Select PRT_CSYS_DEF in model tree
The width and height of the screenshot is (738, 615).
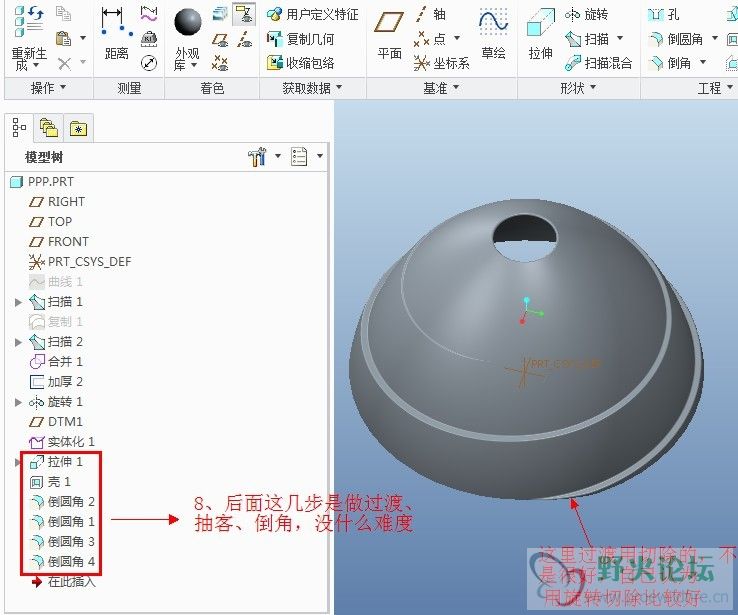coord(80,262)
